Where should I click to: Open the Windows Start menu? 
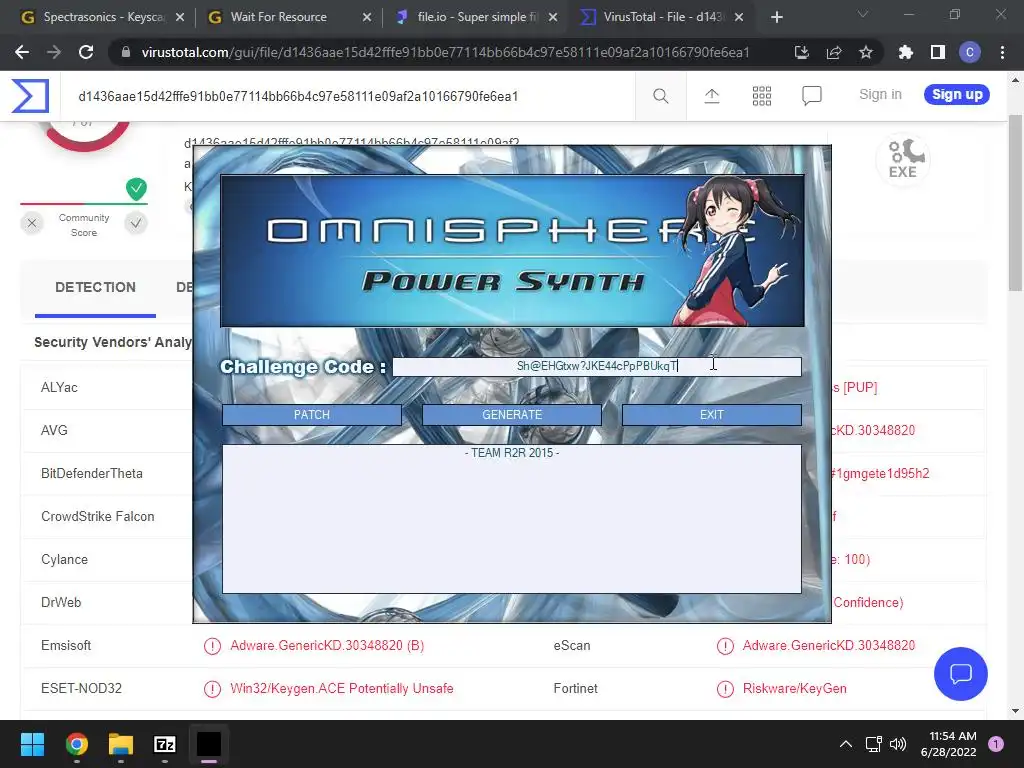(32, 744)
